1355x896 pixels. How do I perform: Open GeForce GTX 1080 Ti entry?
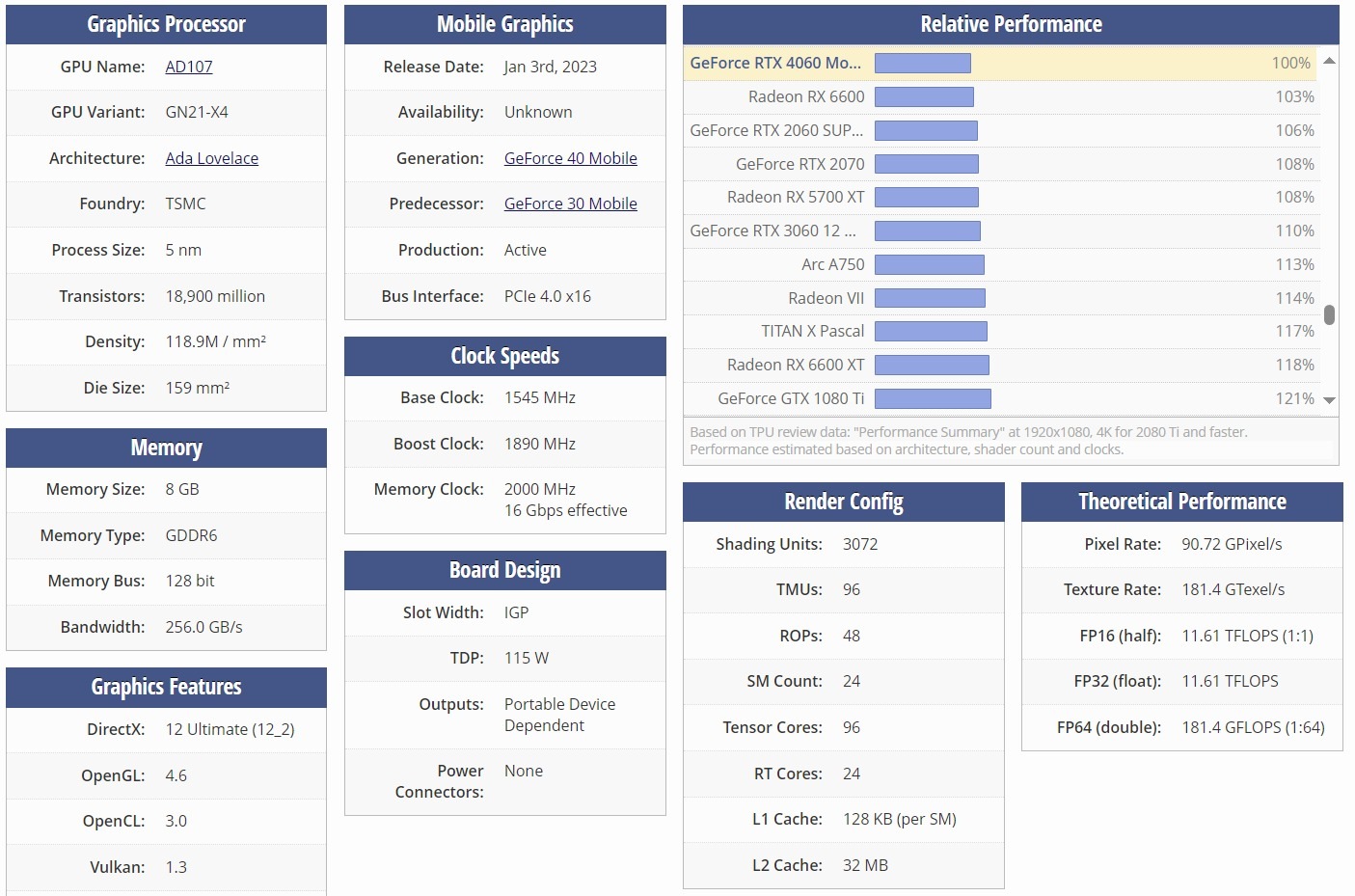pos(791,398)
